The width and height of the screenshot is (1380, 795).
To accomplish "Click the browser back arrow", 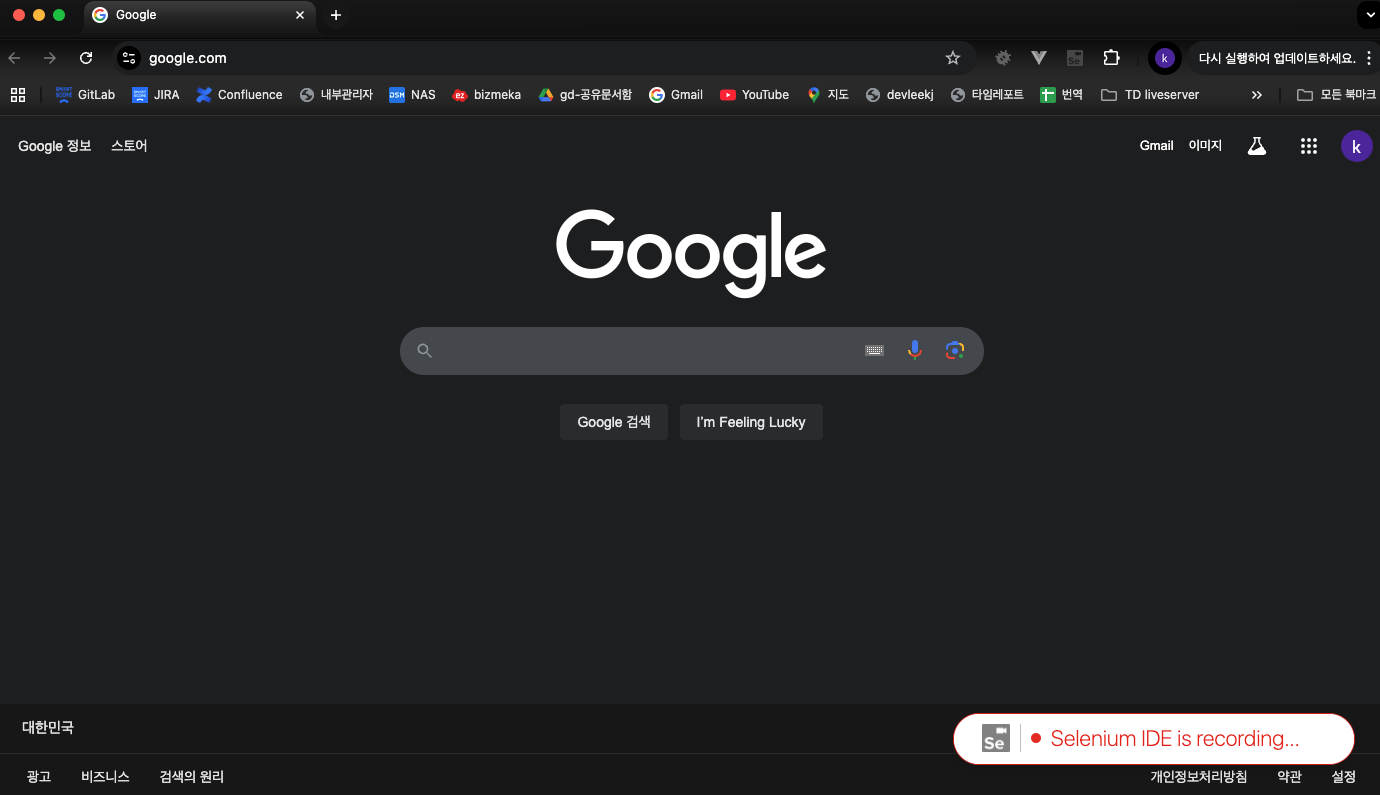I will pyautogui.click(x=14, y=58).
